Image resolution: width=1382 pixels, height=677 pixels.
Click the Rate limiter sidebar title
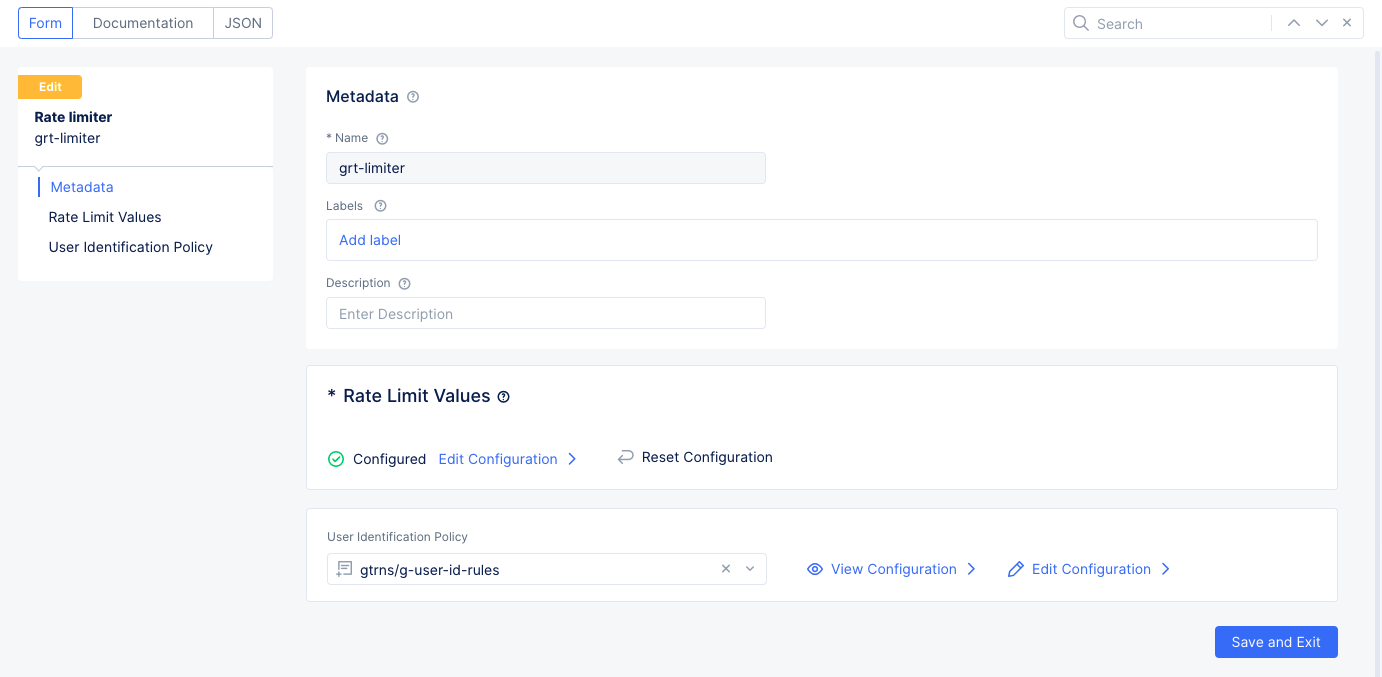point(73,117)
